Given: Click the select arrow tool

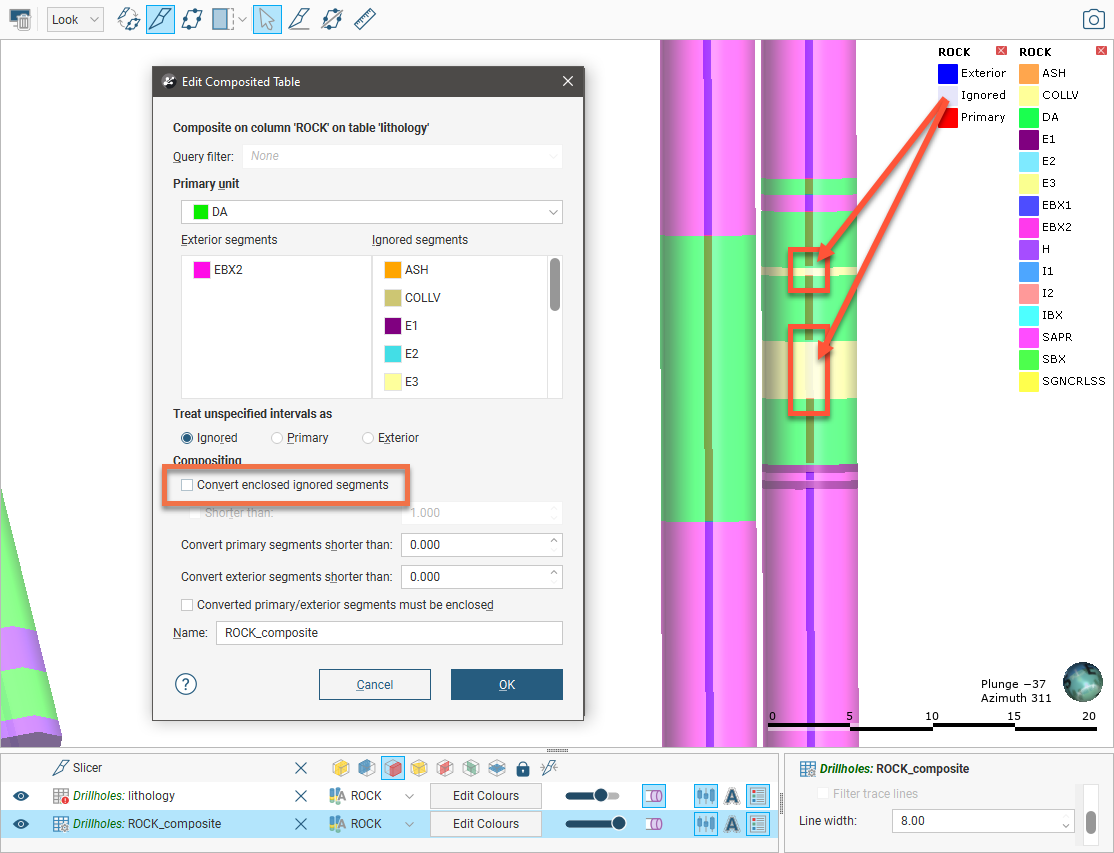Looking at the screenshot, I should point(267,19).
